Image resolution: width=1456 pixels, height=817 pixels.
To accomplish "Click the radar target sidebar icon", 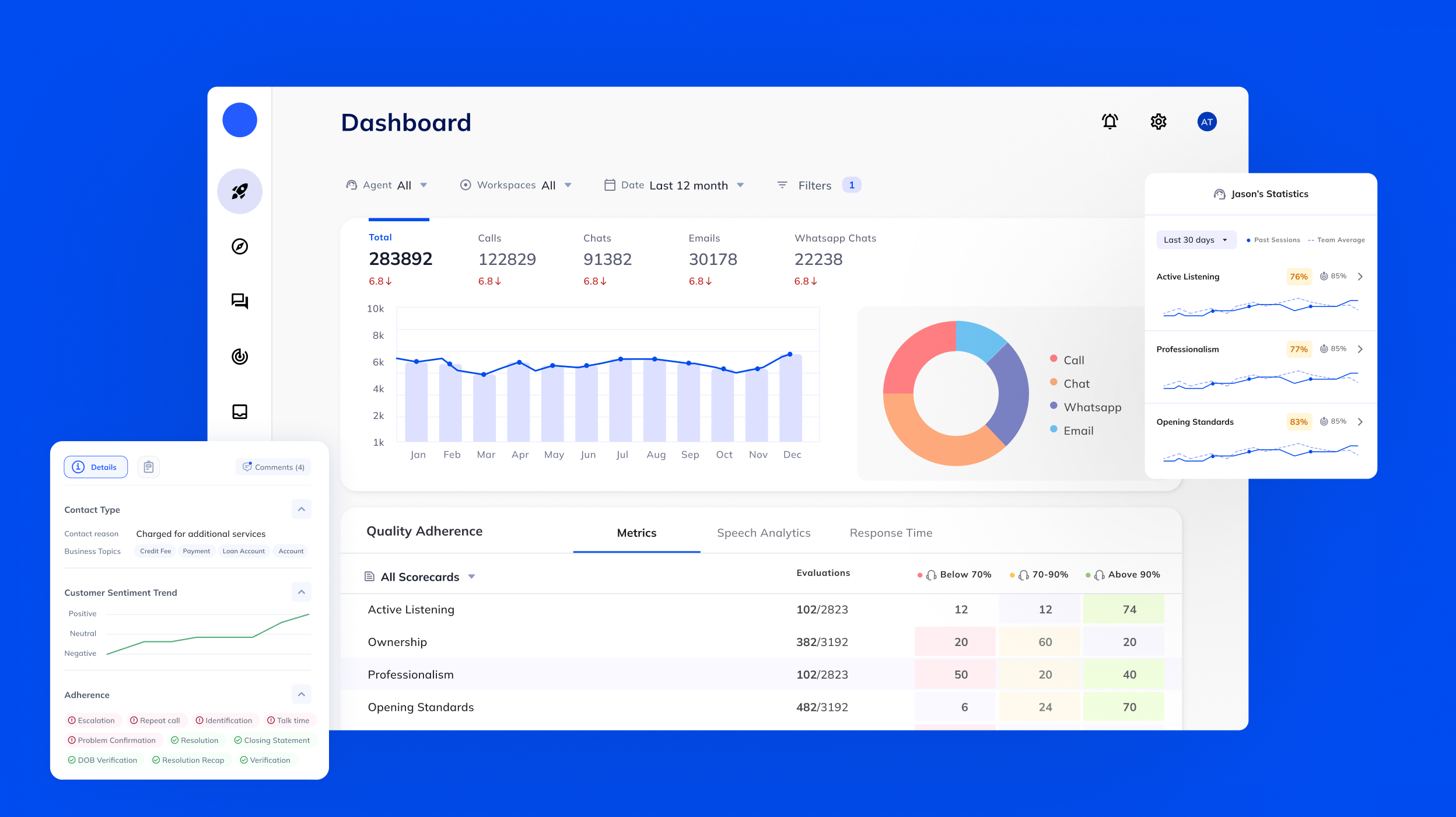I will click(240, 356).
